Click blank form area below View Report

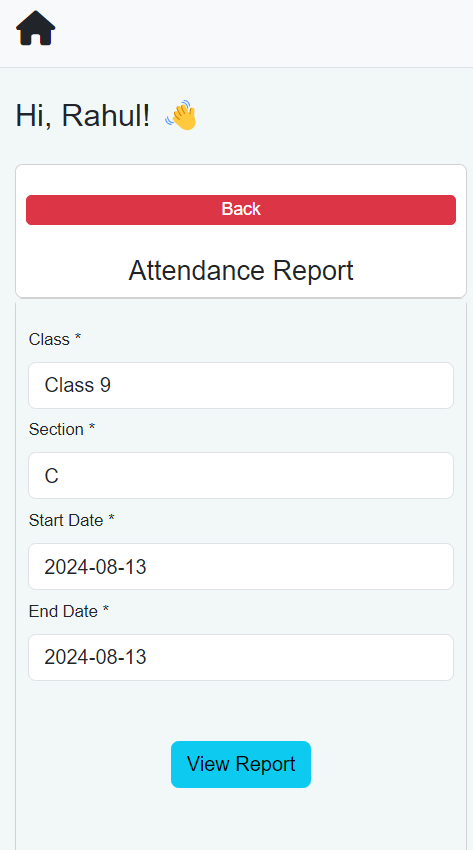coord(241,821)
